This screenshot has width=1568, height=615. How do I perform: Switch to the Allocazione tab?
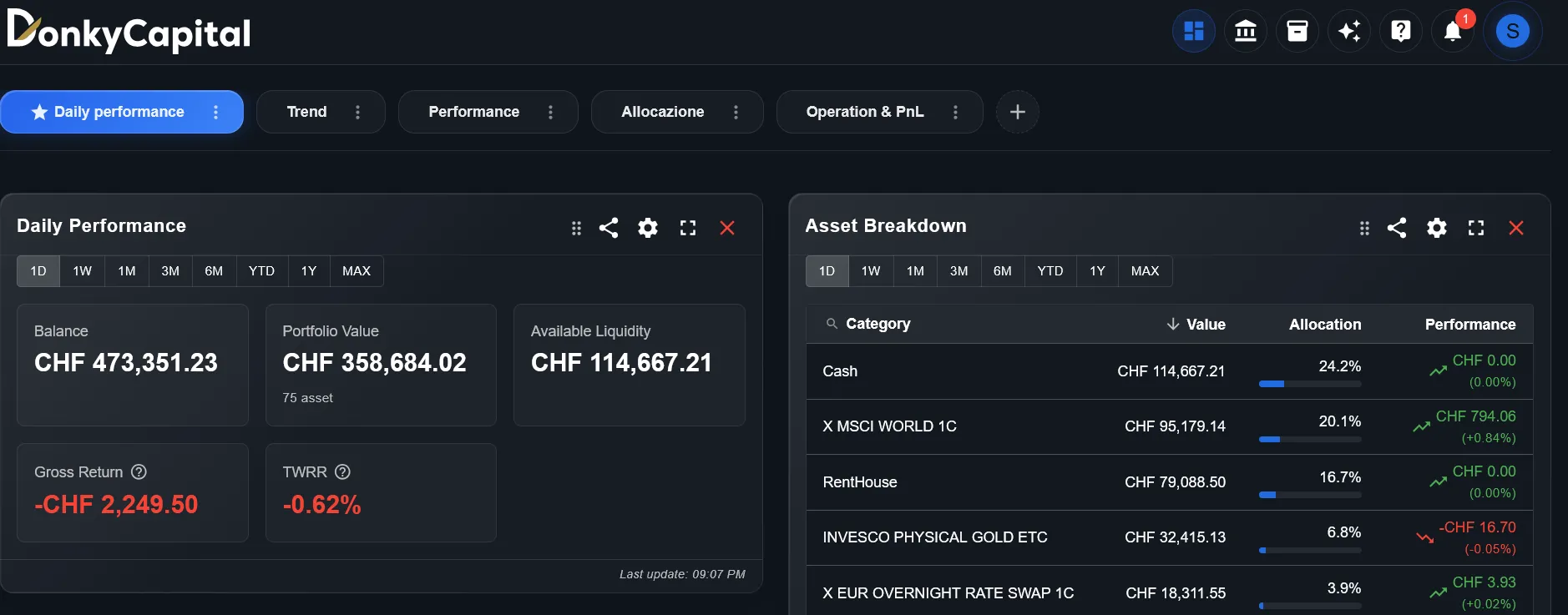point(662,112)
